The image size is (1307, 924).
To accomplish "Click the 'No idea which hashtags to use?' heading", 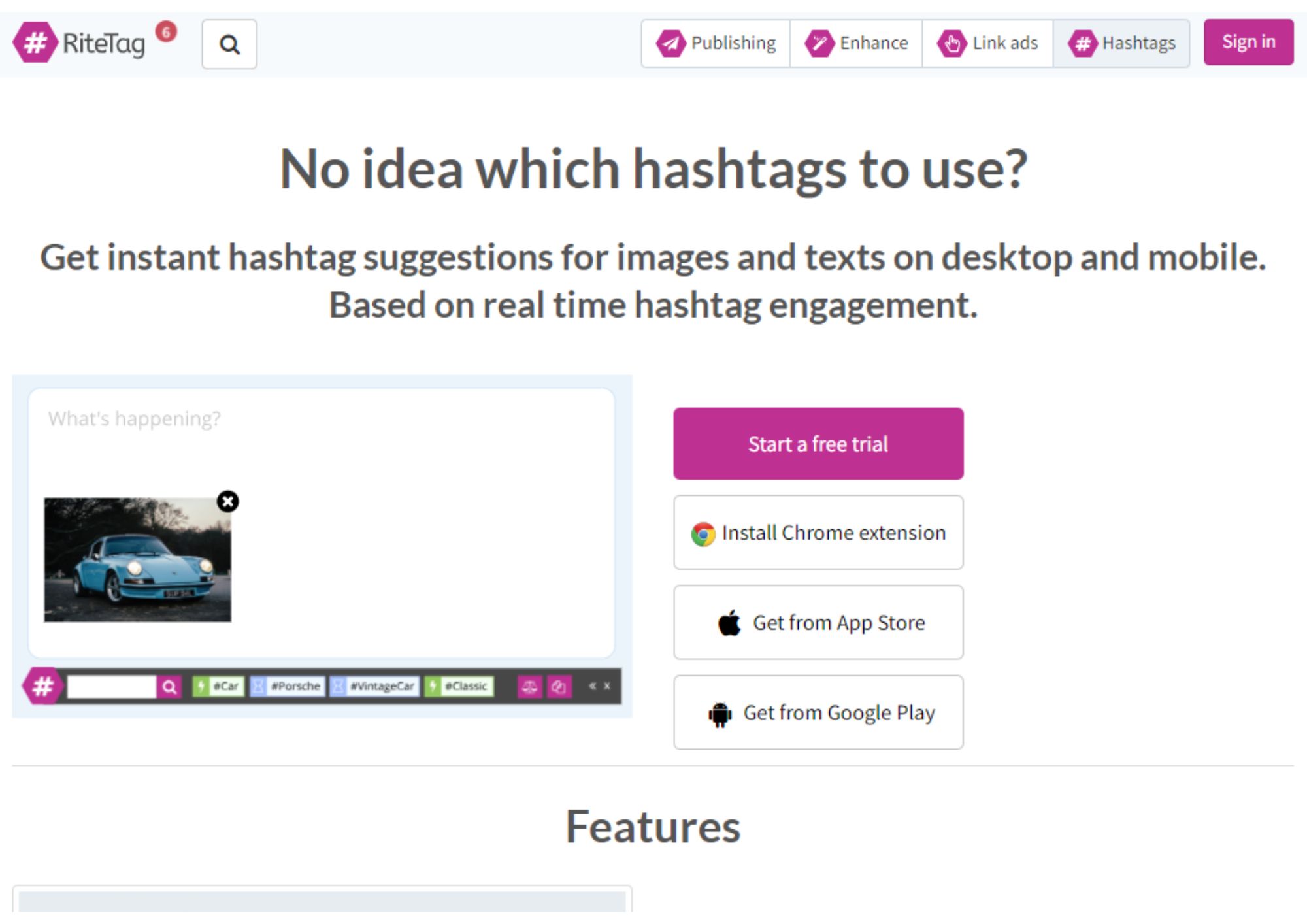I will point(653,169).
